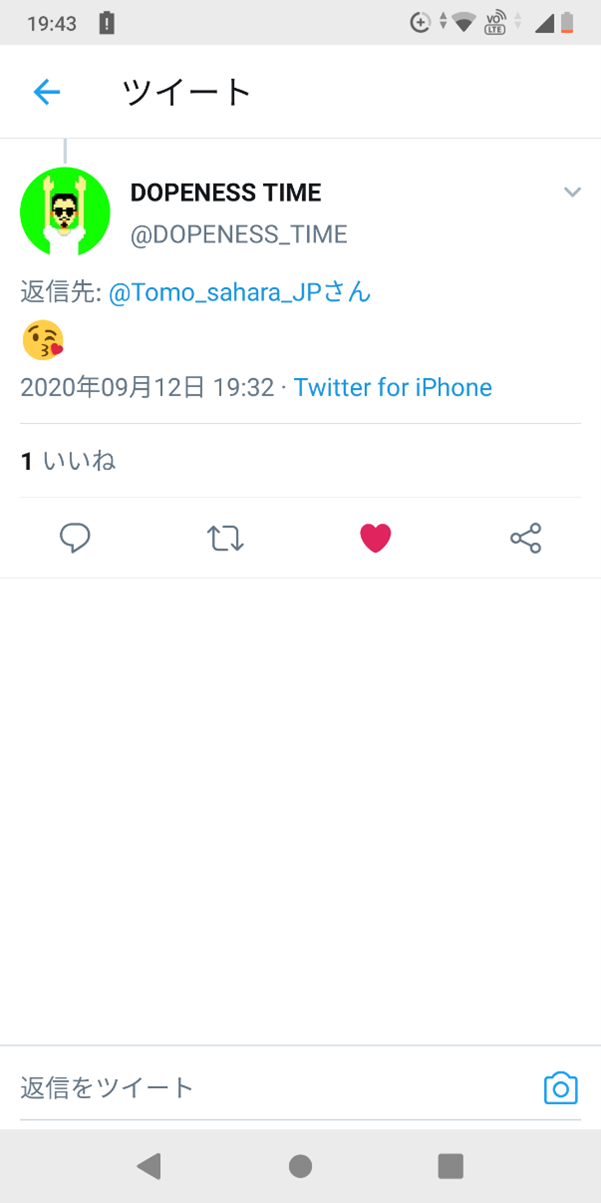The image size is (601, 1203).
Task: Tap the retweet icon
Action: tap(225, 539)
